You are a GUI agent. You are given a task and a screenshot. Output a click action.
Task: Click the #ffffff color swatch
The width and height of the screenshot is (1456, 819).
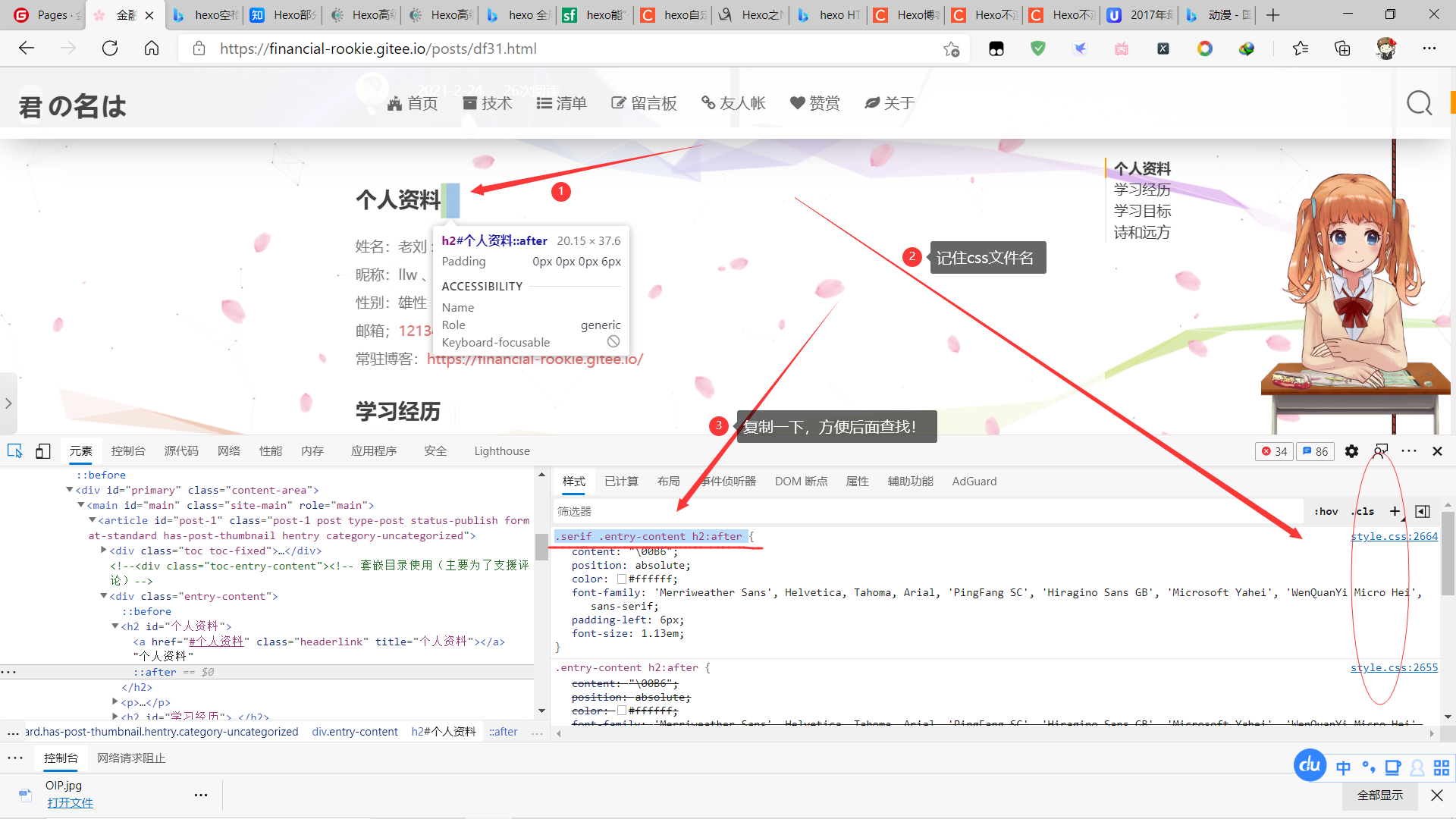pos(622,579)
